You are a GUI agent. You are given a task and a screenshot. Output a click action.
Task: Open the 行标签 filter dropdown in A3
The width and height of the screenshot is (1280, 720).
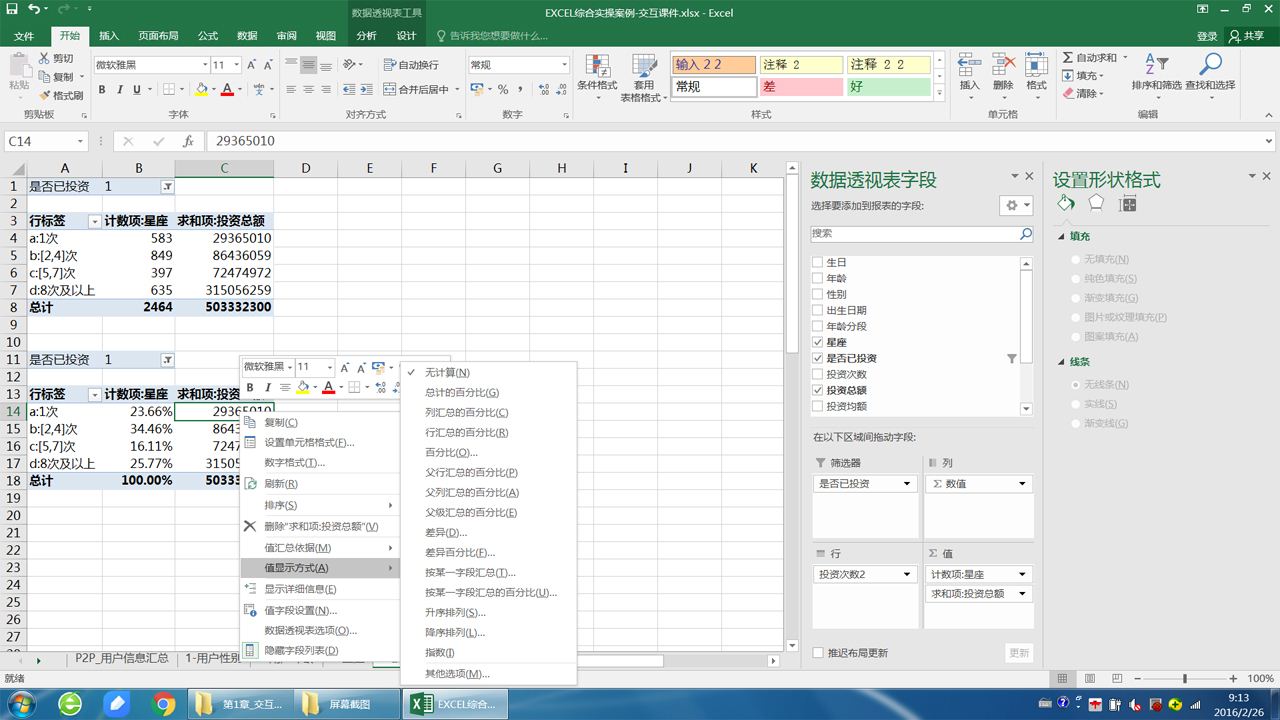pos(95,221)
